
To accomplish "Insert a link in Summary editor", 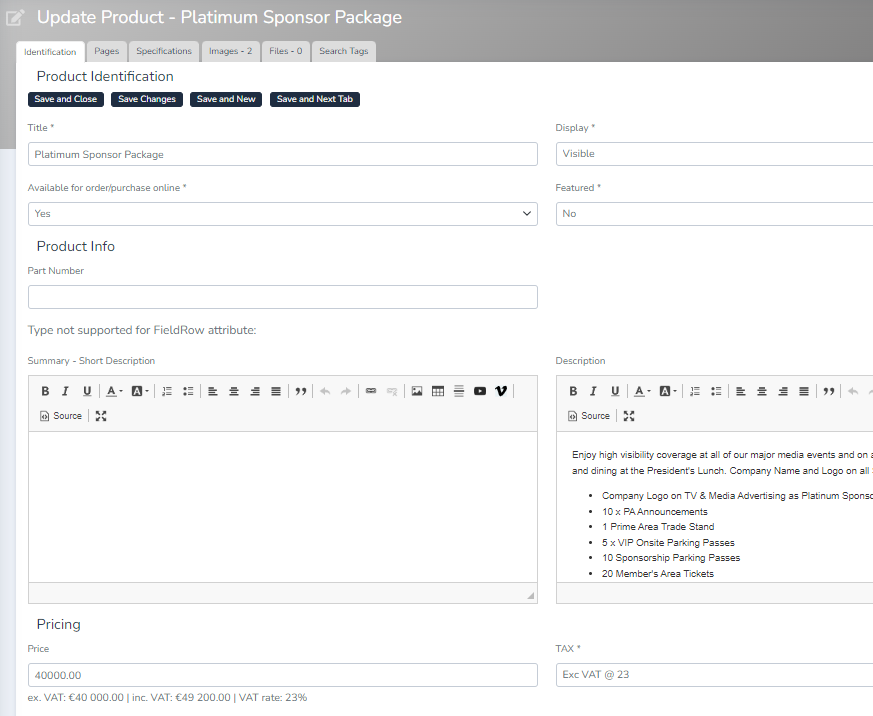I will click(x=371, y=391).
